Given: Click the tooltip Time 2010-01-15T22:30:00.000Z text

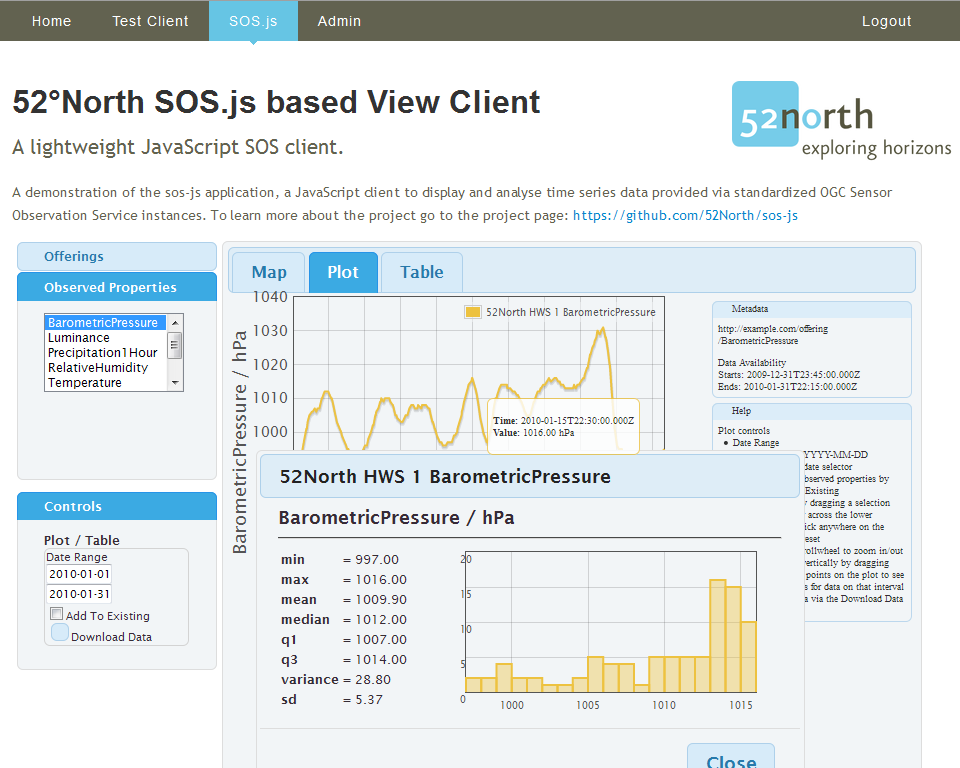Looking at the screenshot, I should [563, 421].
